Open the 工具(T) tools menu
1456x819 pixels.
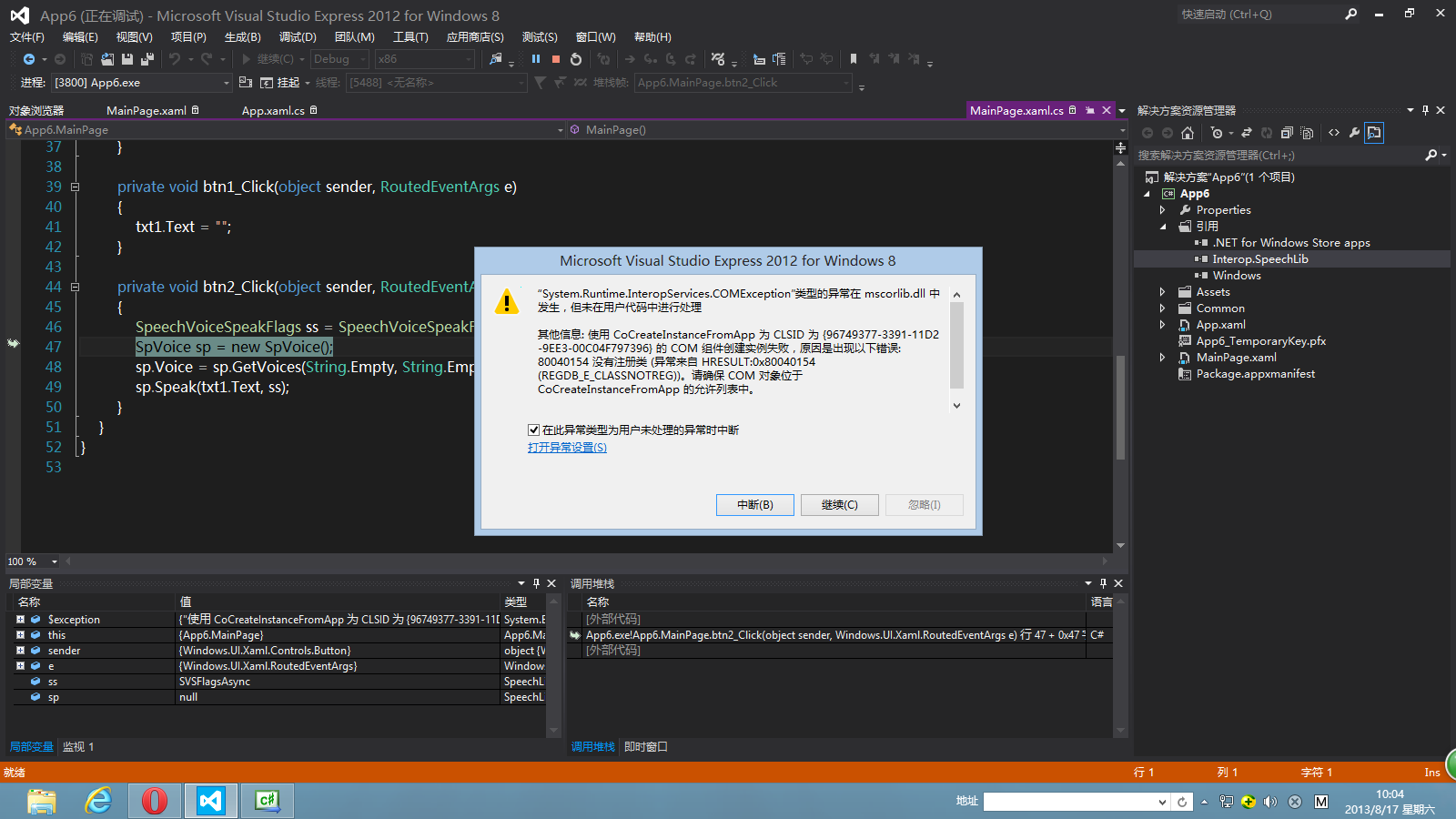point(410,37)
